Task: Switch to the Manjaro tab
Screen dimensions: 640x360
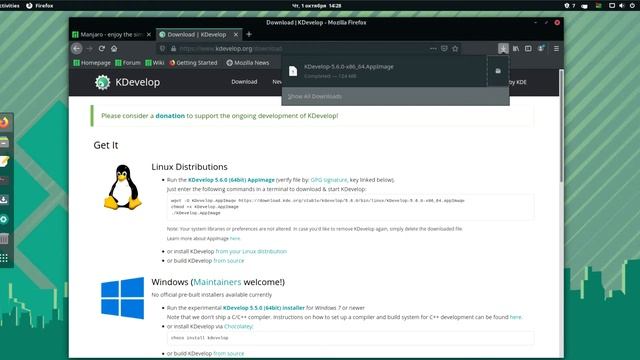Action: point(111,35)
